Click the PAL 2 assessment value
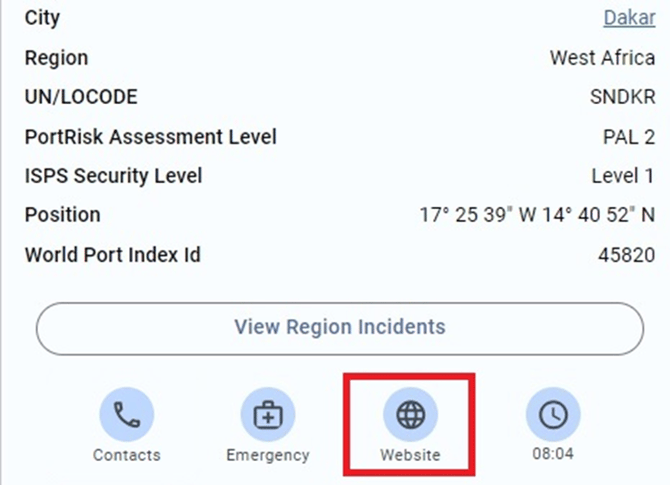The width and height of the screenshot is (670, 485). [627, 137]
